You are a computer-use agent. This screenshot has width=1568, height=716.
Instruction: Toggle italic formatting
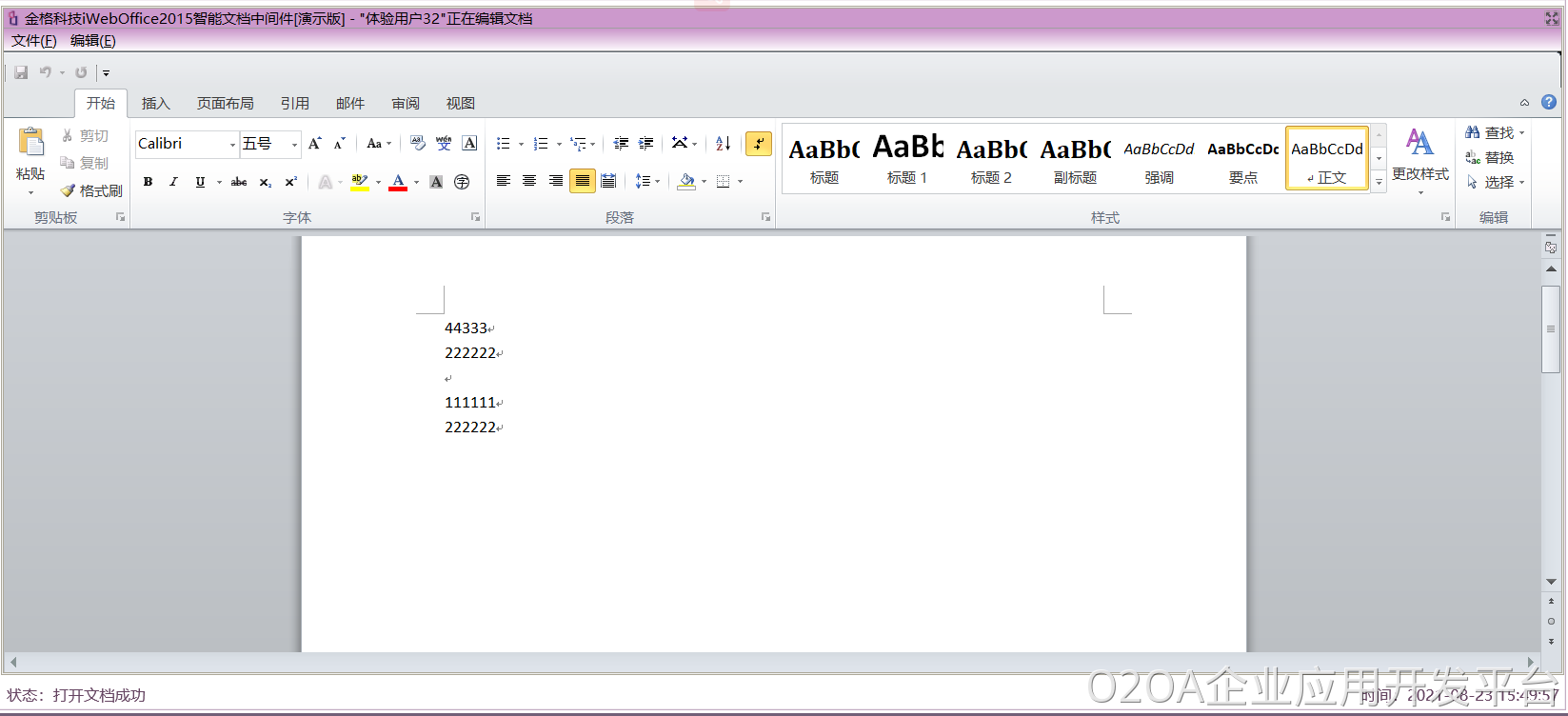[x=173, y=182]
